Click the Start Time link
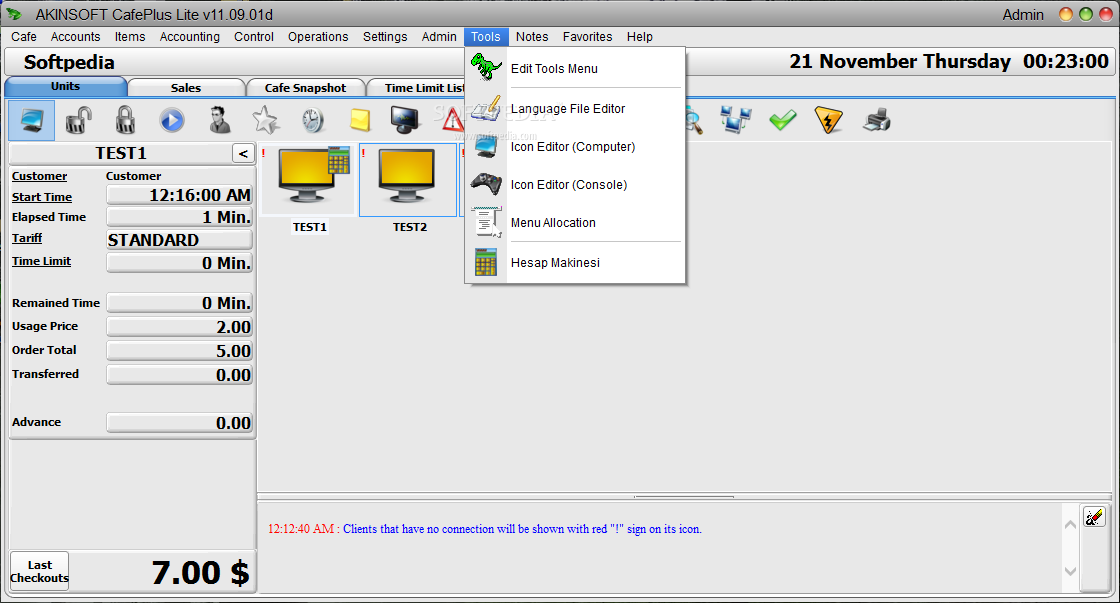 tap(42, 197)
